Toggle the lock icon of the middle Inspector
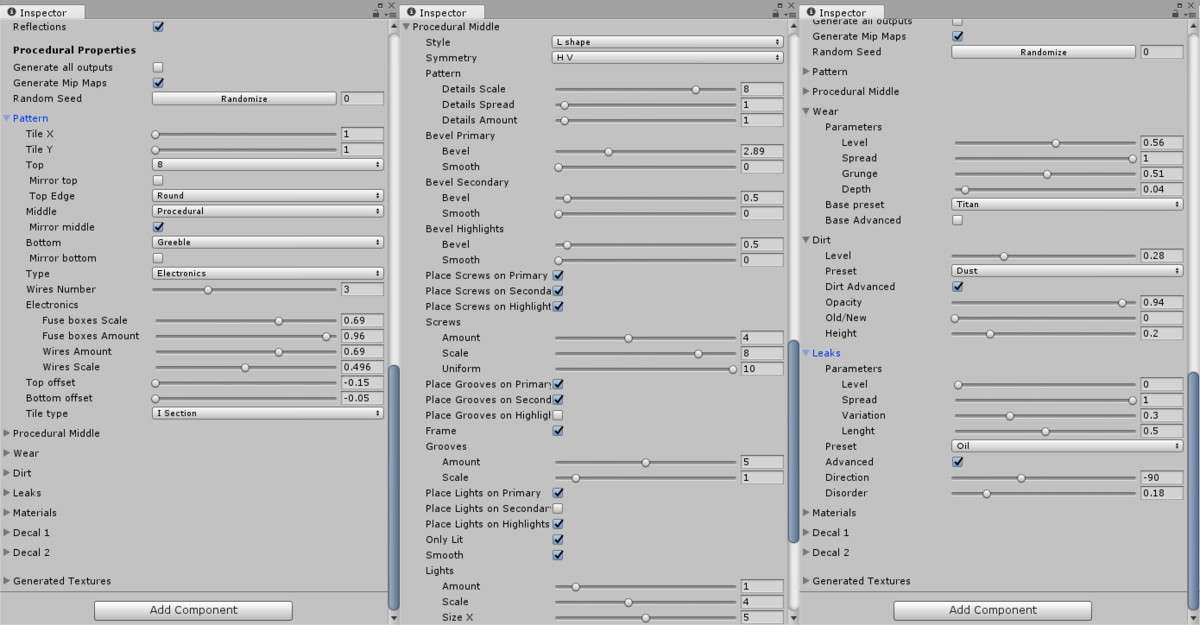The width and height of the screenshot is (1200, 625). coord(776,13)
